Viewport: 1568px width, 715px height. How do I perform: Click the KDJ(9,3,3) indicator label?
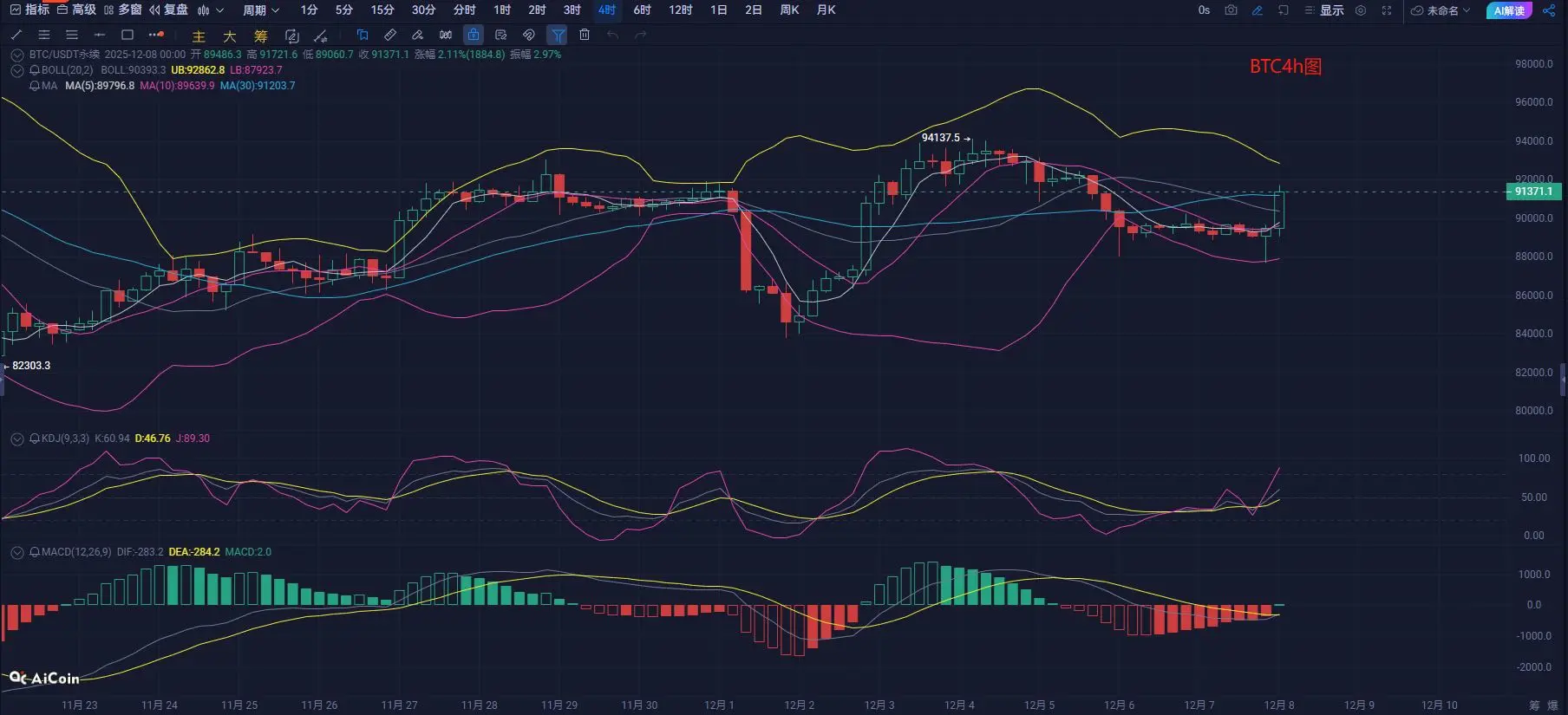[65, 439]
